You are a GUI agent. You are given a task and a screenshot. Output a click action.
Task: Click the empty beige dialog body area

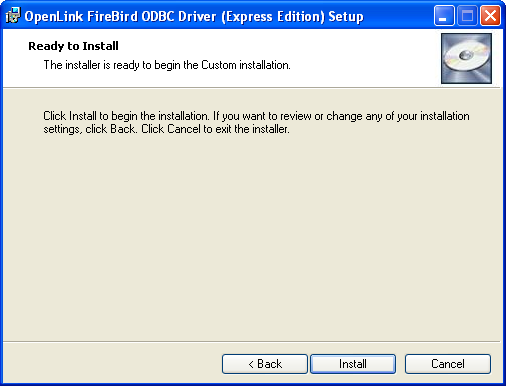(x=253, y=233)
